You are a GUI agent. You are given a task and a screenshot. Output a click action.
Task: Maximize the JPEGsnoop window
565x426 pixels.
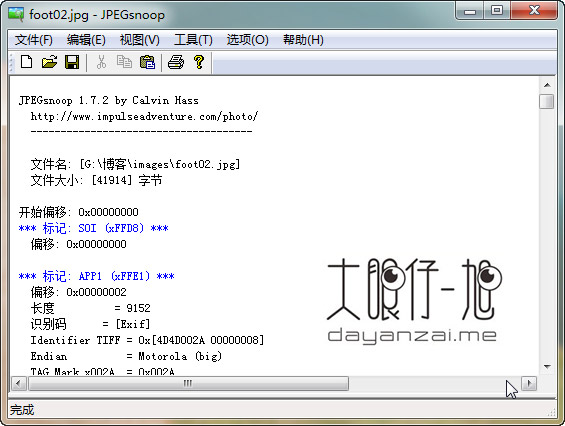pyautogui.click(x=497, y=10)
